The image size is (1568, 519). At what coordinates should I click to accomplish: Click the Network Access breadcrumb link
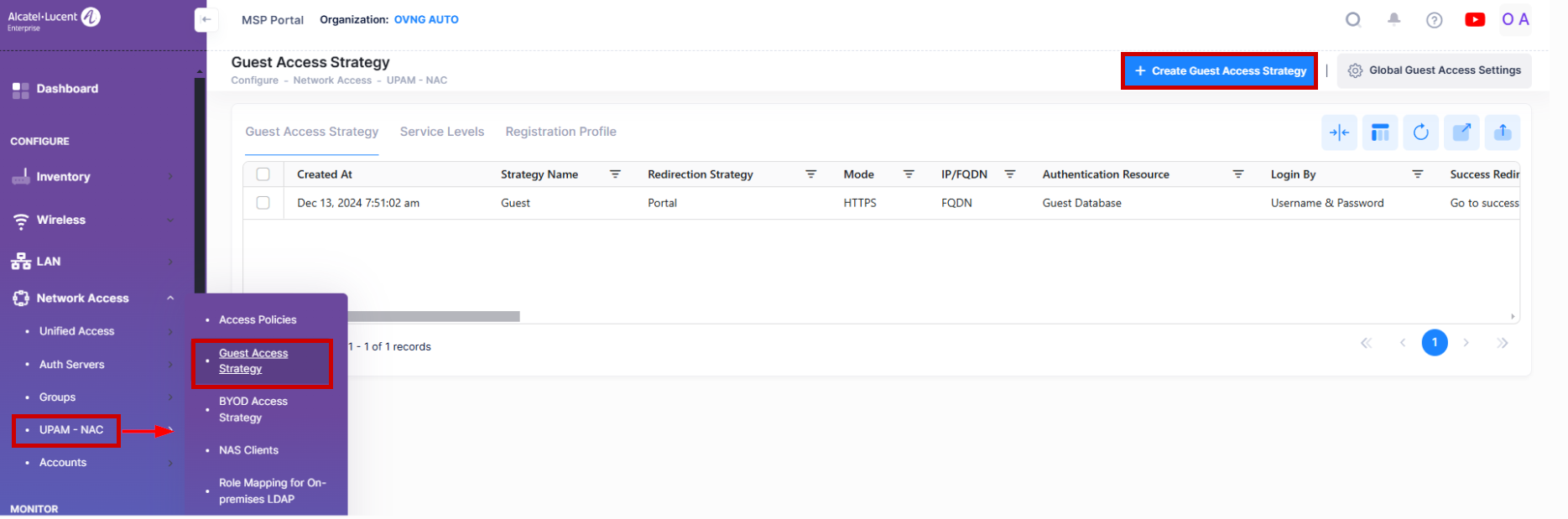(332, 80)
